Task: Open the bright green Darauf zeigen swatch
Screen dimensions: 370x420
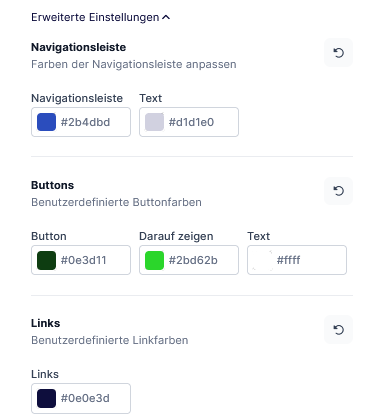Action: (x=154, y=260)
